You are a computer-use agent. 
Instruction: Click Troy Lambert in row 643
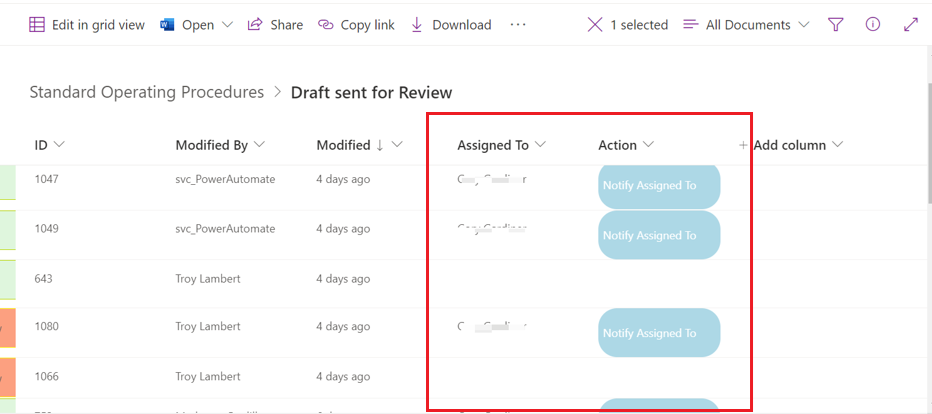208,279
